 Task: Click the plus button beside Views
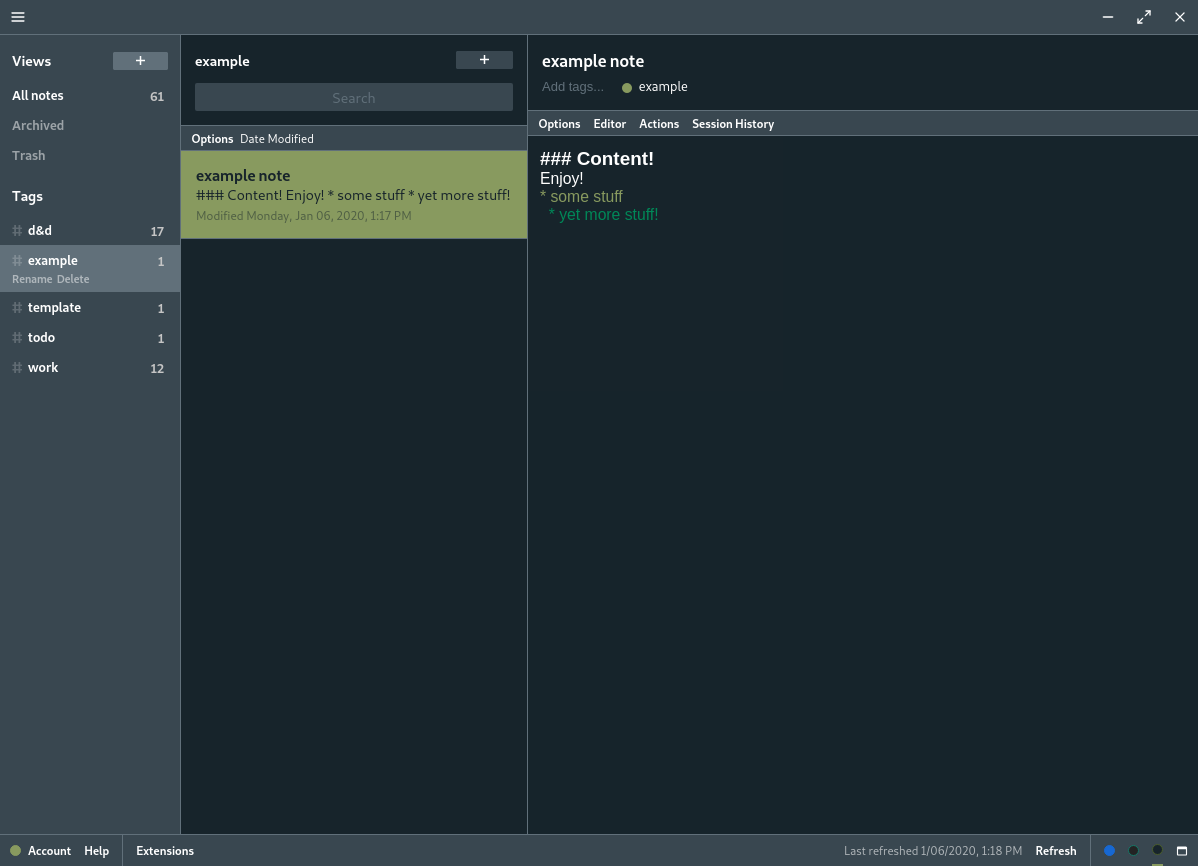140,61
